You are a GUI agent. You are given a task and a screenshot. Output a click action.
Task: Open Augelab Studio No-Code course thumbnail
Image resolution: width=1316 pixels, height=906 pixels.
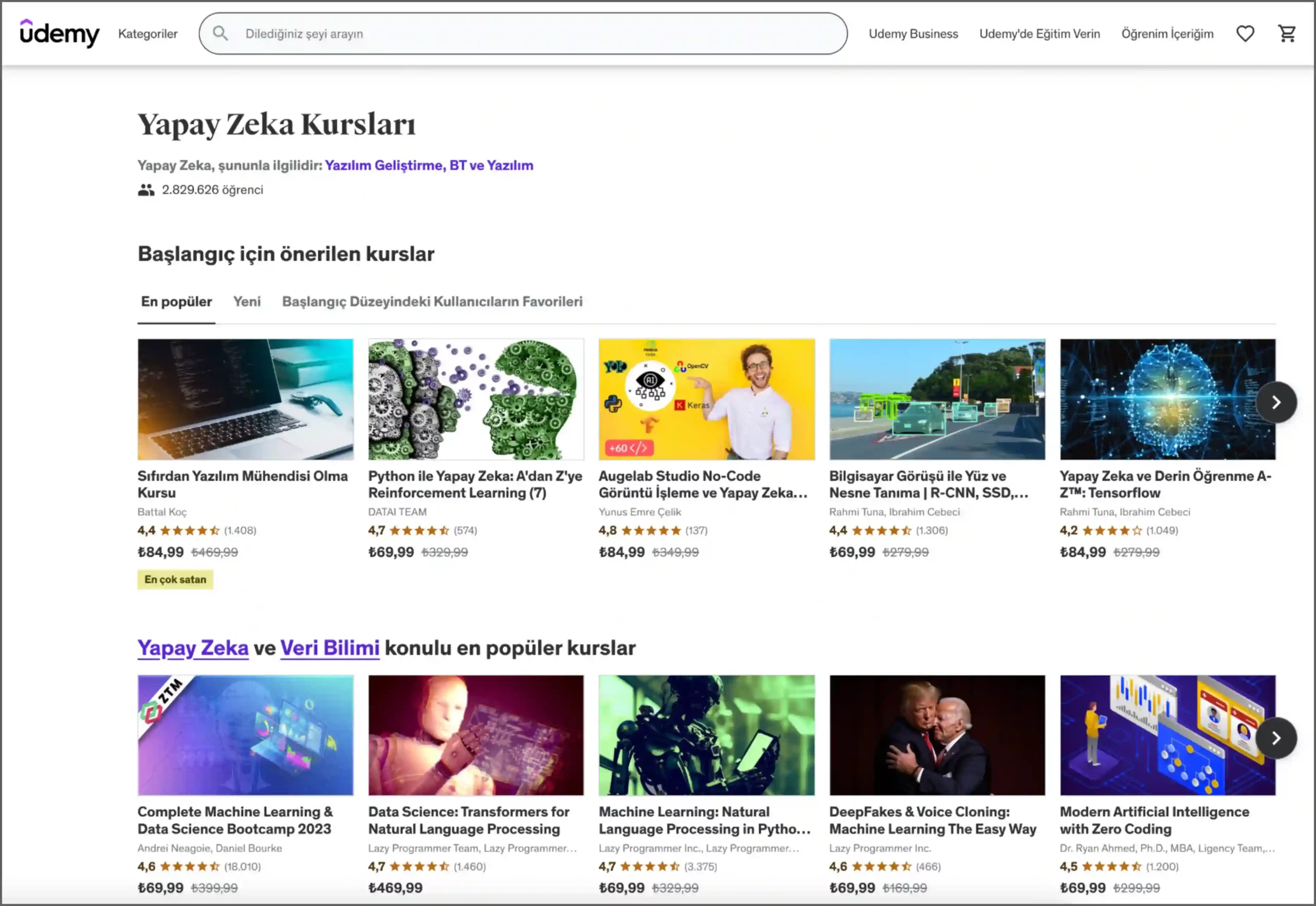click(x=706, y=399)
